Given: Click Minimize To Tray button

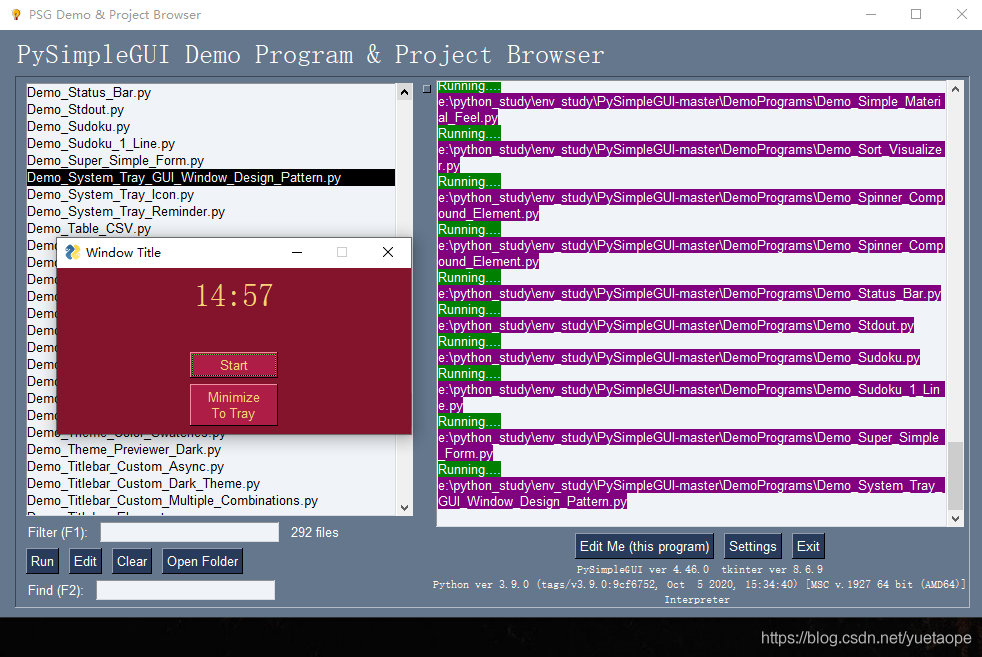Looking at the screenshot, I should coord(234,405).
